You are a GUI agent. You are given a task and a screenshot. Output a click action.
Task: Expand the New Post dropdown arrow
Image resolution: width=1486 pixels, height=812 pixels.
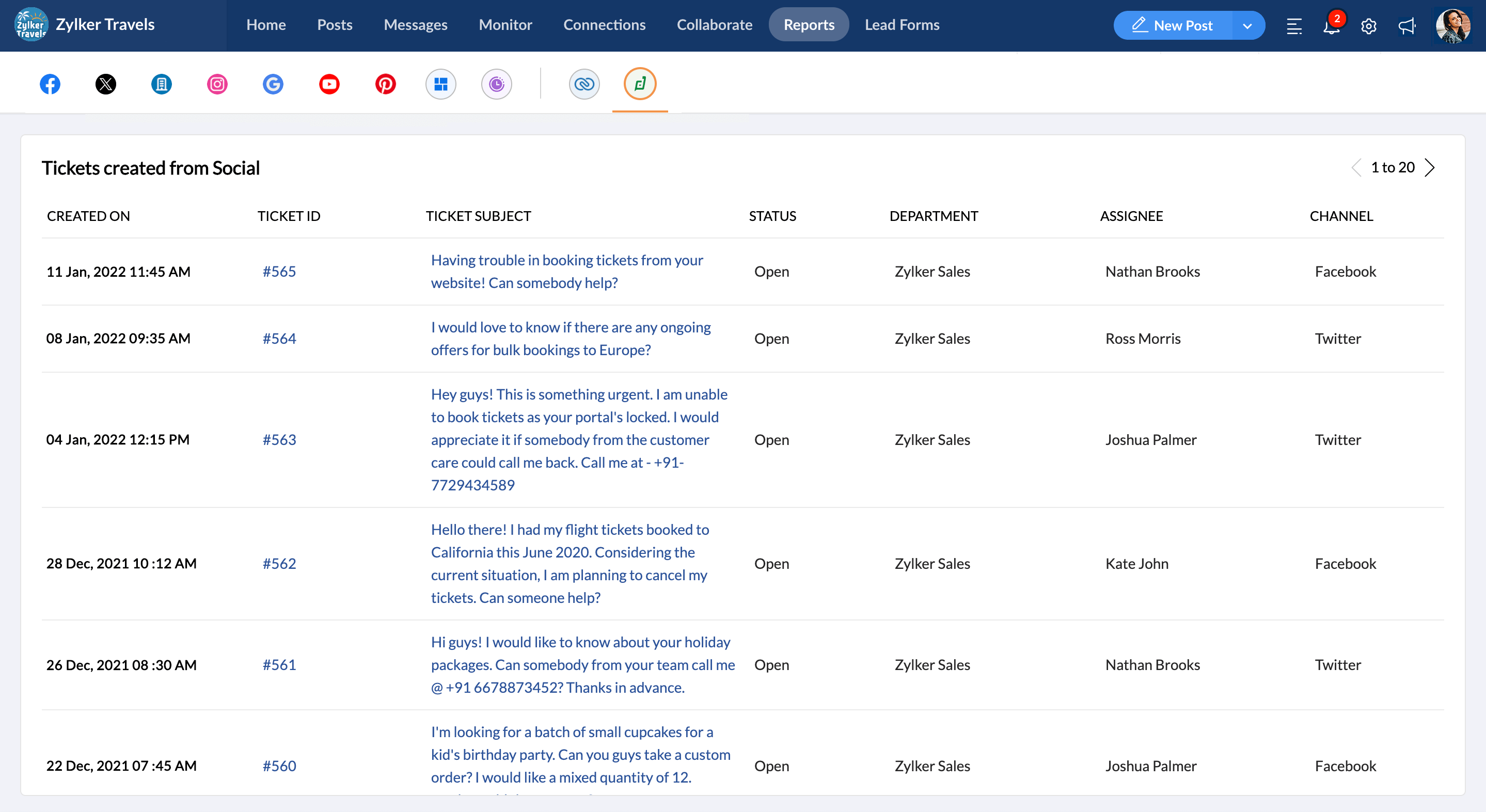tap(1247, 26)
